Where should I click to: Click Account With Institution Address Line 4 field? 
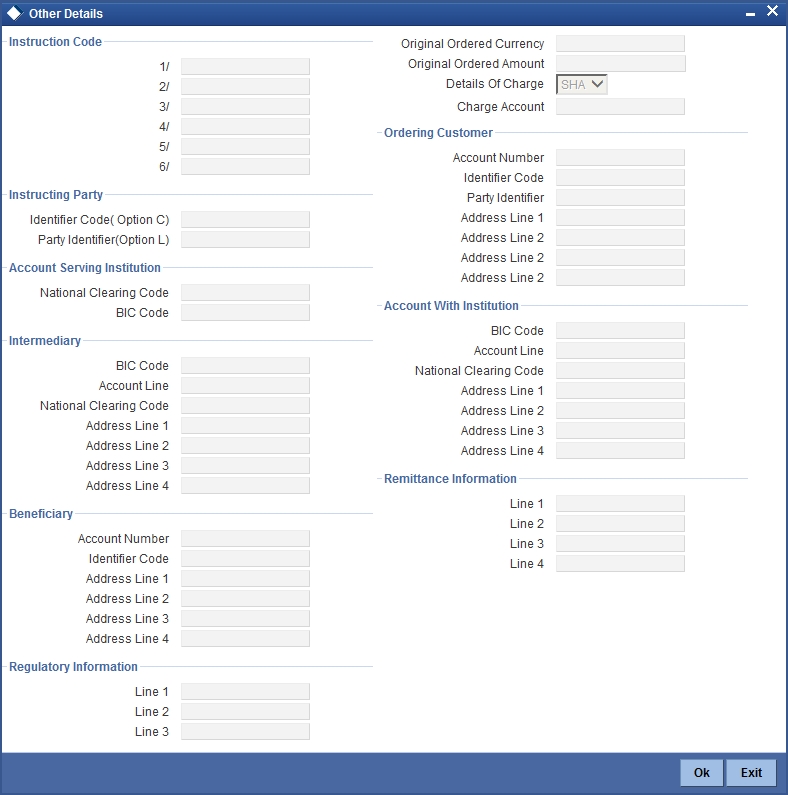(620, 451)
